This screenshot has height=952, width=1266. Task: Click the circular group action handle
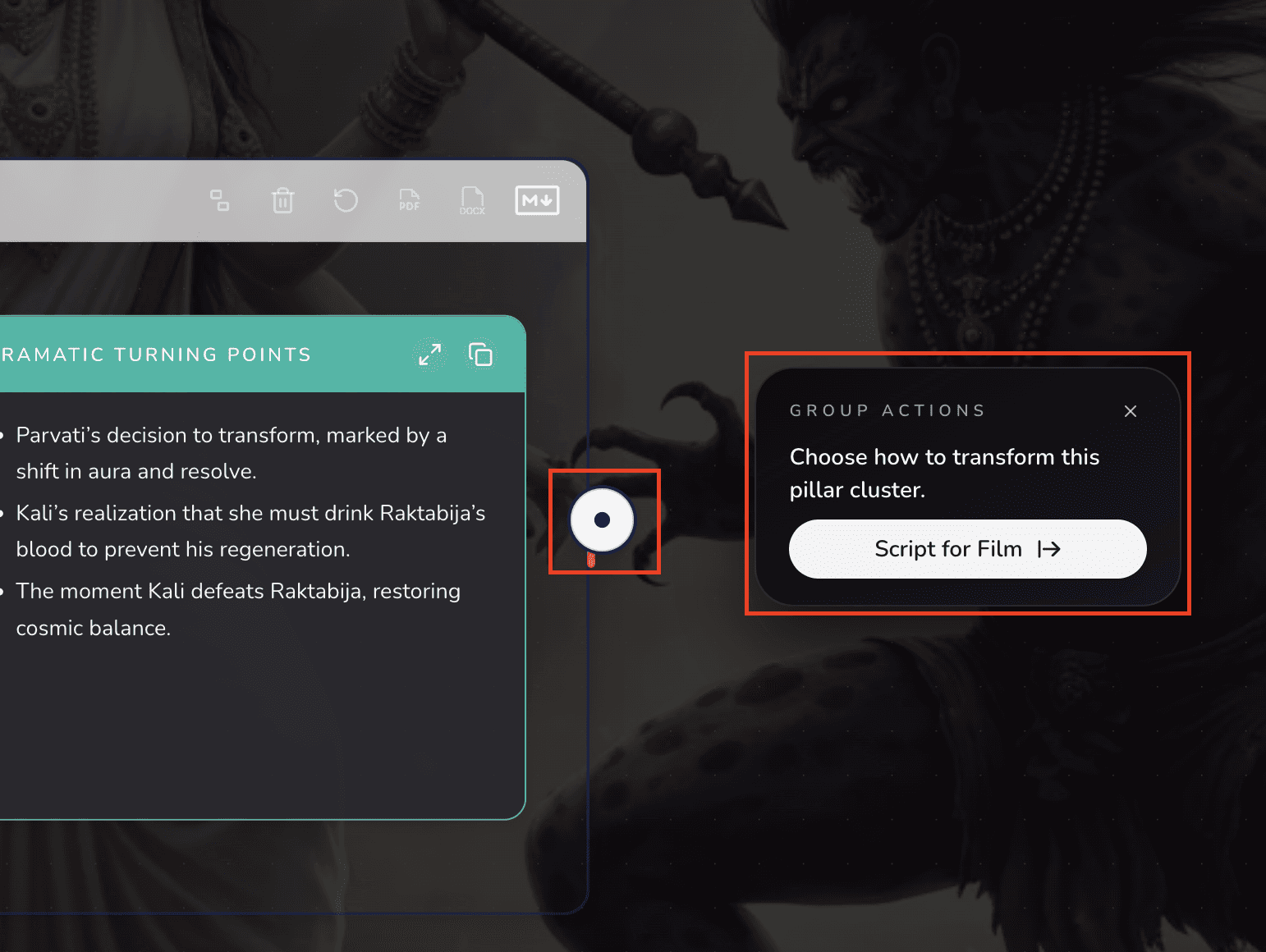pyautogui.click(x=602, y=519)
